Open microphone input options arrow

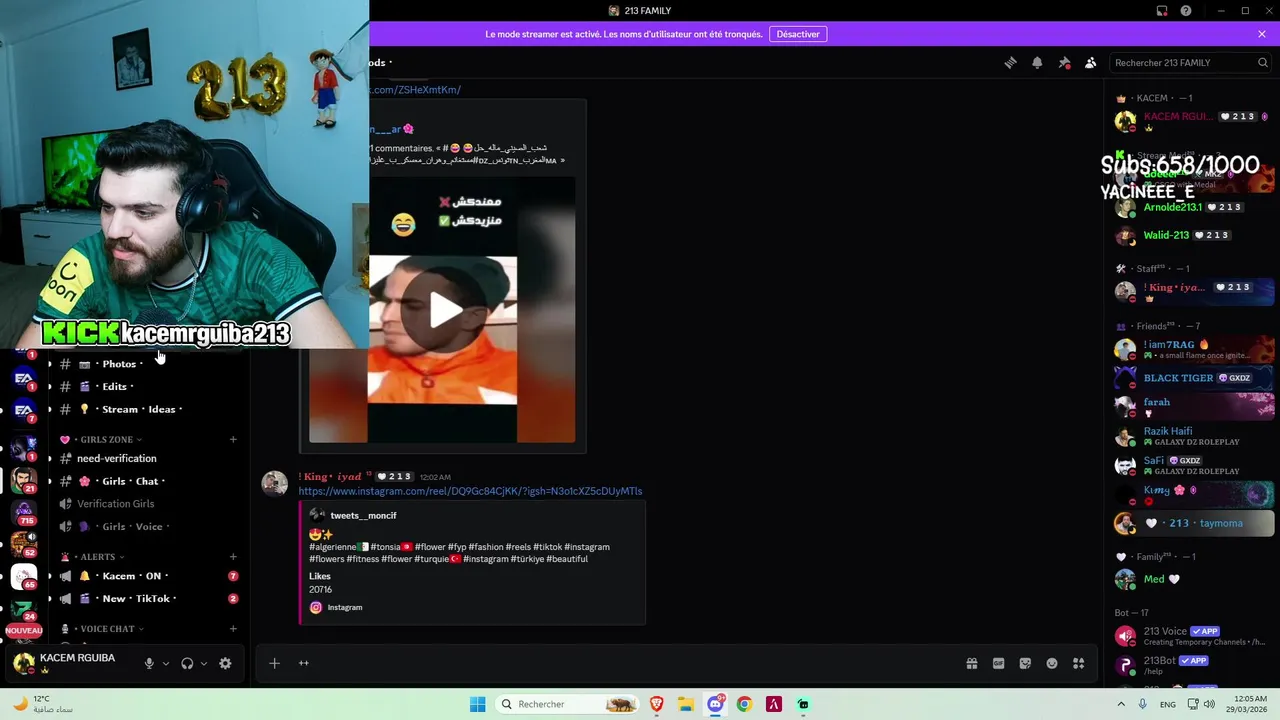pos(166,663)
